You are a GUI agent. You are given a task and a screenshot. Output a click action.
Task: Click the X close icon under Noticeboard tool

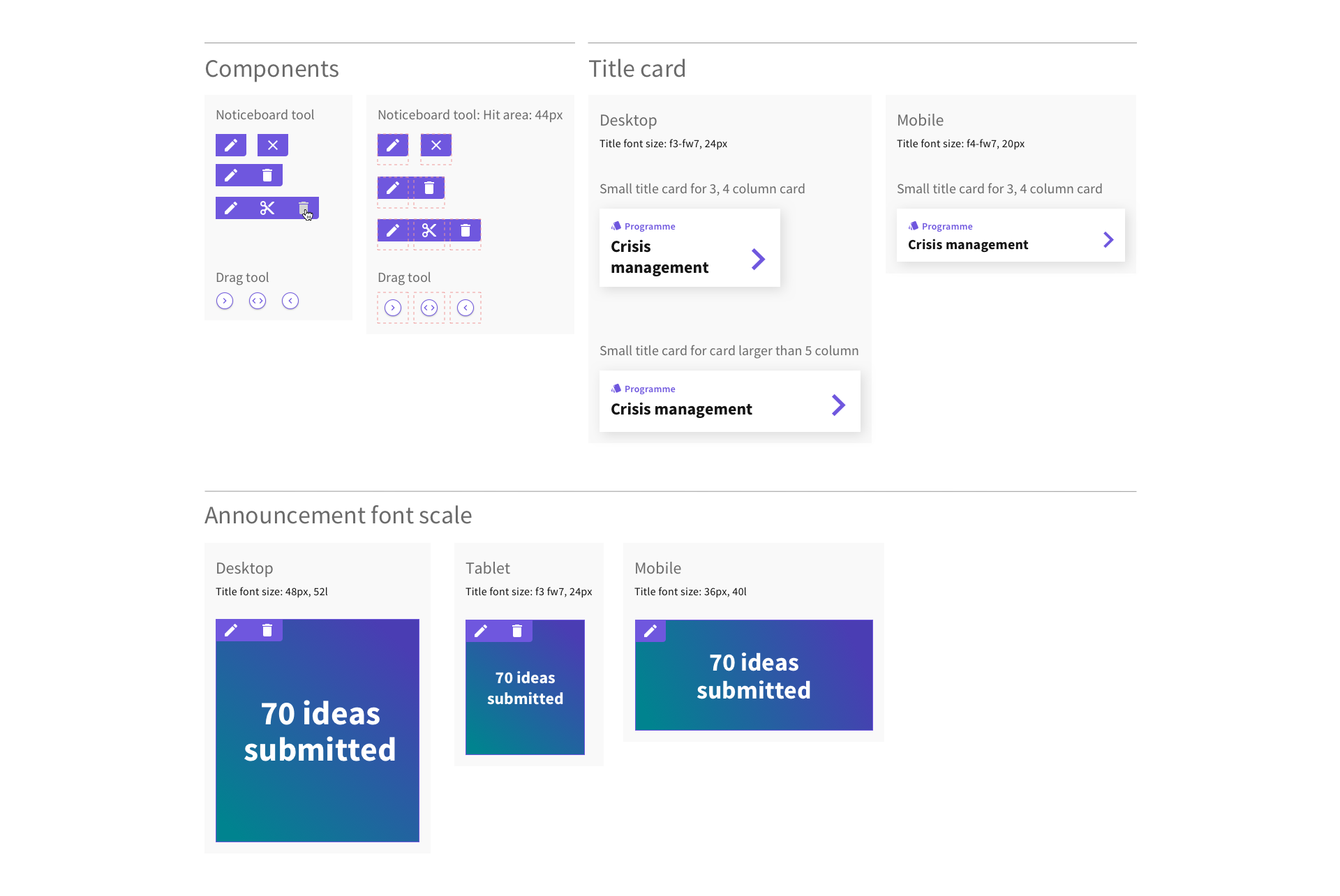point(273,145)
